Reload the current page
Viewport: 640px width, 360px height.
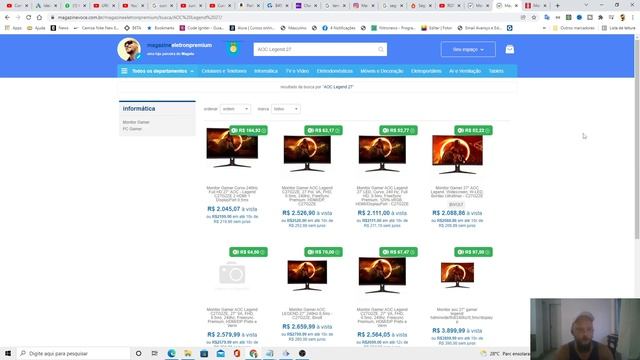(x=28, y=18)
